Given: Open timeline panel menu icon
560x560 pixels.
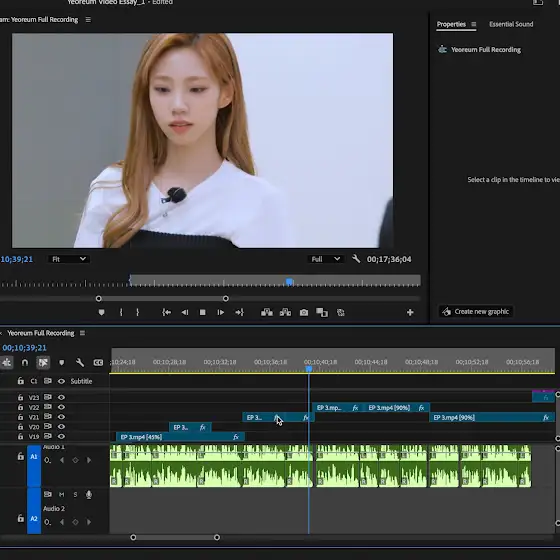Looking at the screenshot, I should tap(82, 333).
